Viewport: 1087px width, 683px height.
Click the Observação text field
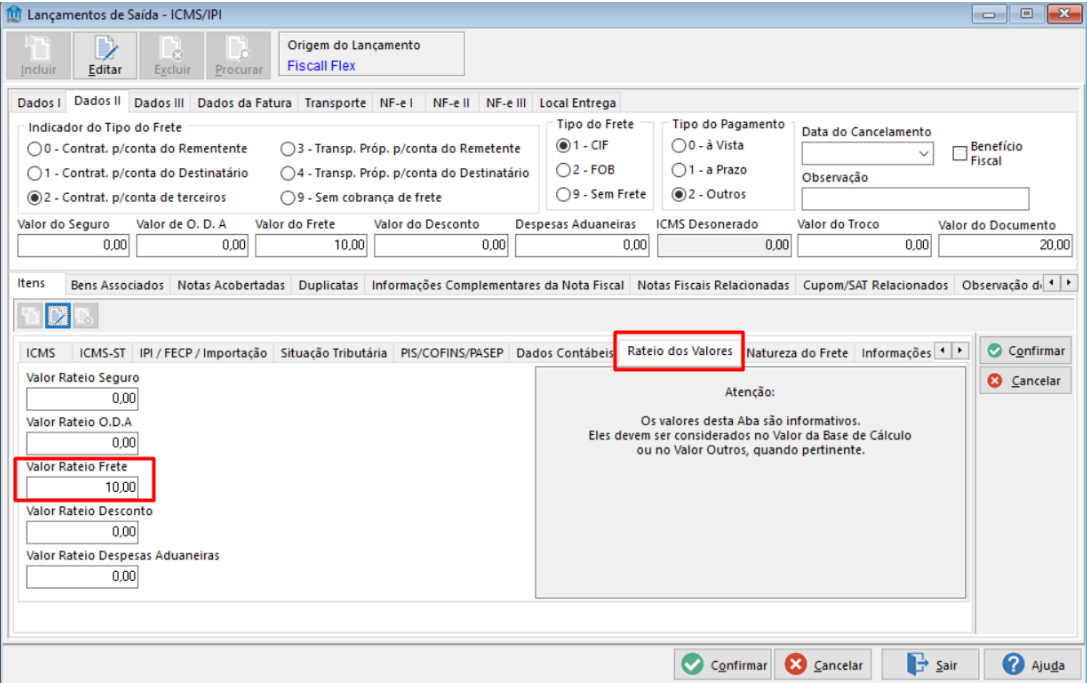[915, 199]
